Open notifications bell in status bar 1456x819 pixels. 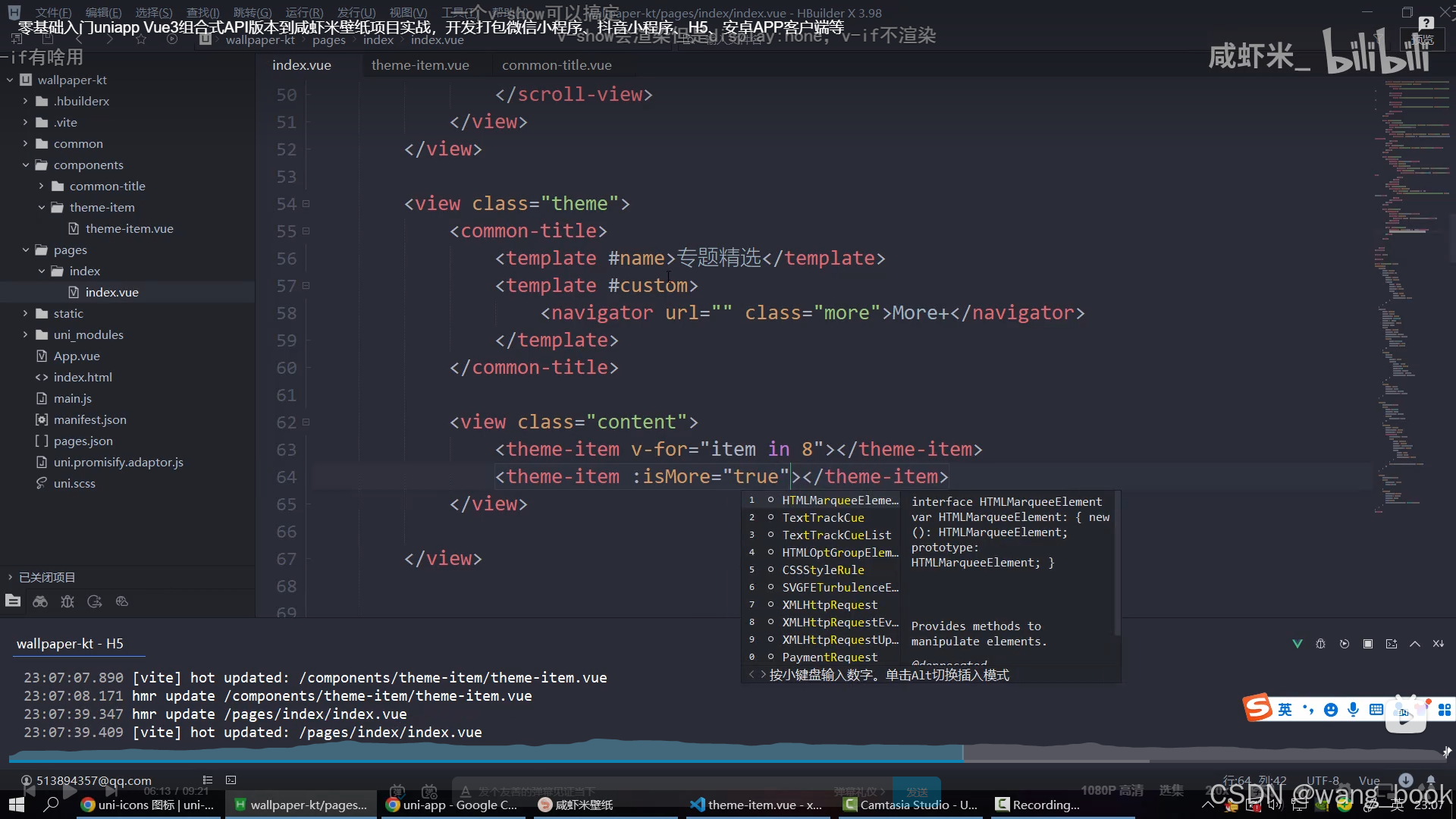pyautogui.click(x=1431, y=780)
